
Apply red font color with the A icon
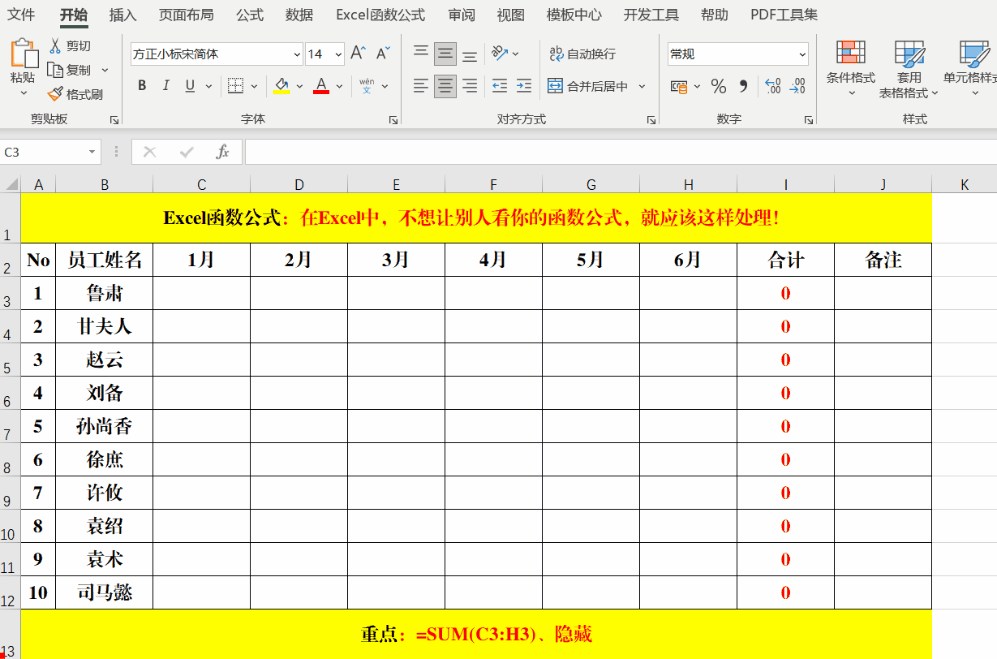point(321,86)
